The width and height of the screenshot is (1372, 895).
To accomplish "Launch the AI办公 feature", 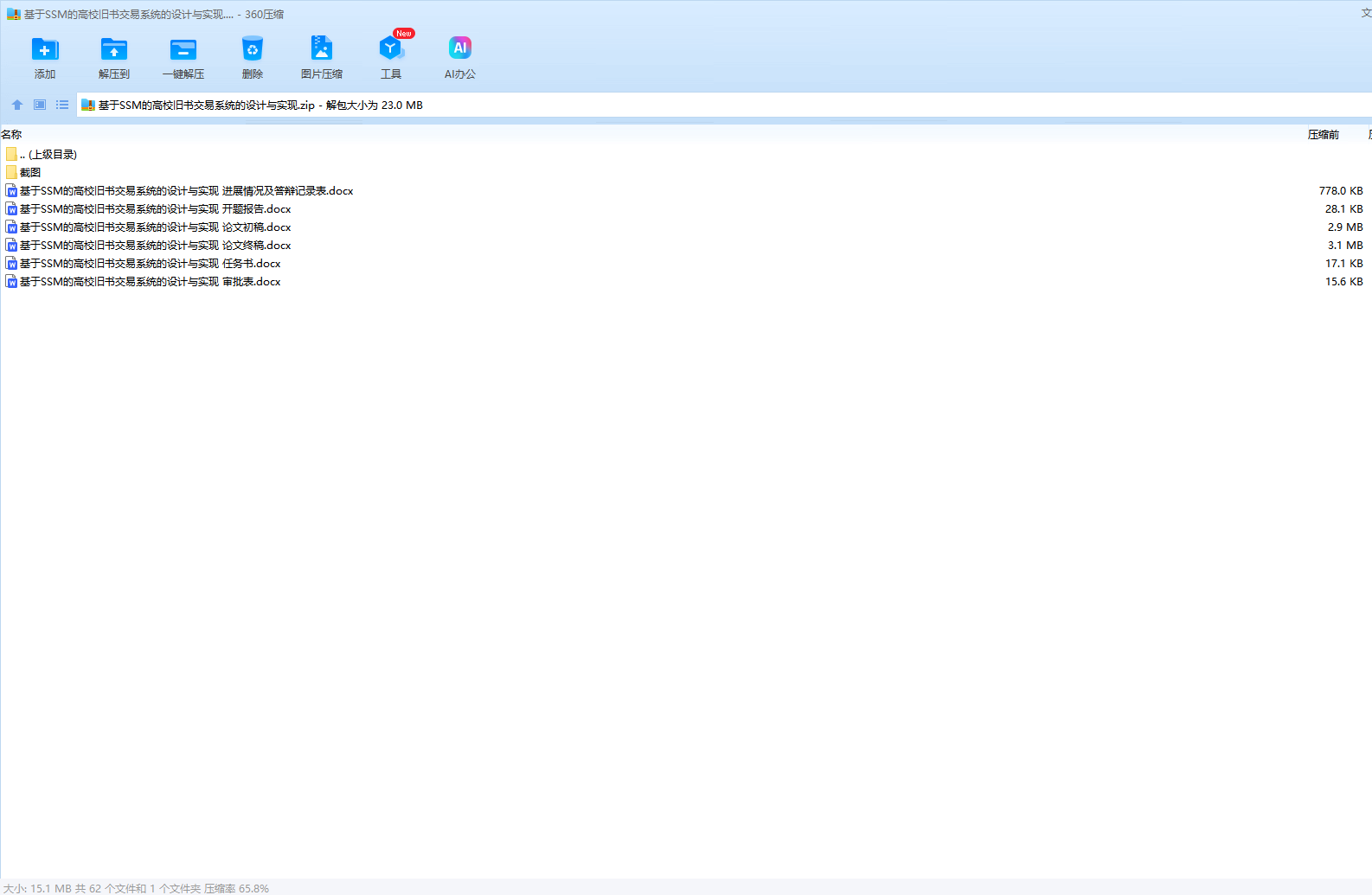I will click(x=460, y=49).
